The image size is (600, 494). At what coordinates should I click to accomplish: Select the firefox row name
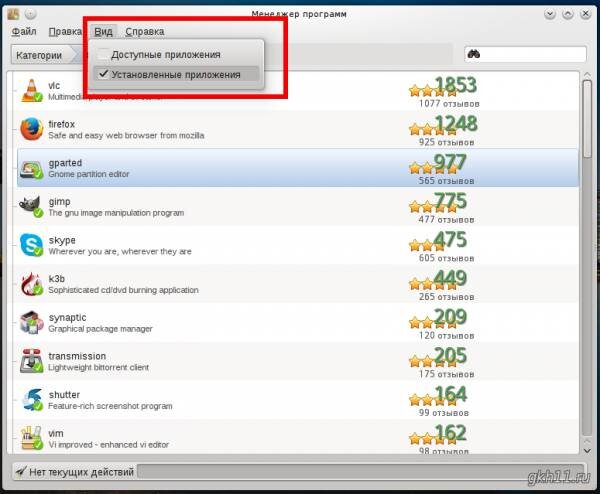coord(62,124)
